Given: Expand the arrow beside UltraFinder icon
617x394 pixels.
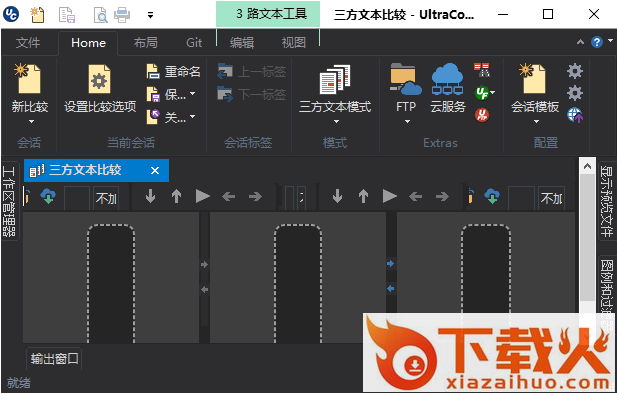Looking at the screenshot, I should tap(493, 93).
